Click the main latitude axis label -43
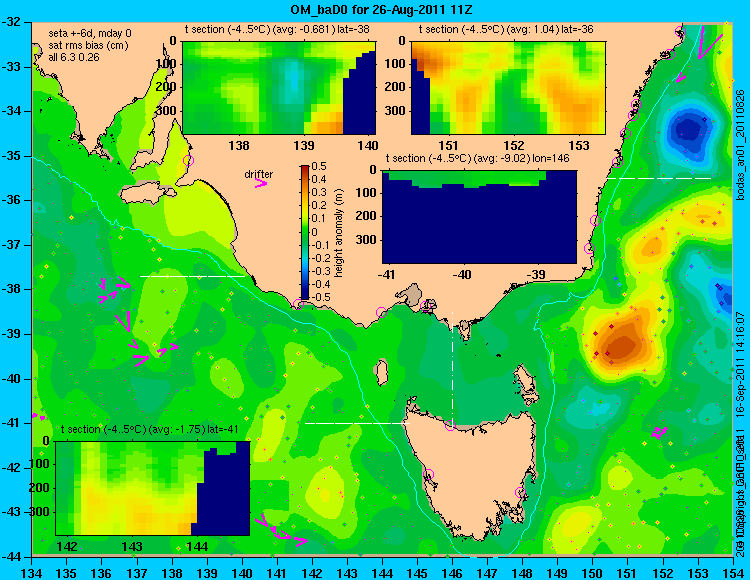The width and height of the screenshot is (750, 580). click(12, 512)
